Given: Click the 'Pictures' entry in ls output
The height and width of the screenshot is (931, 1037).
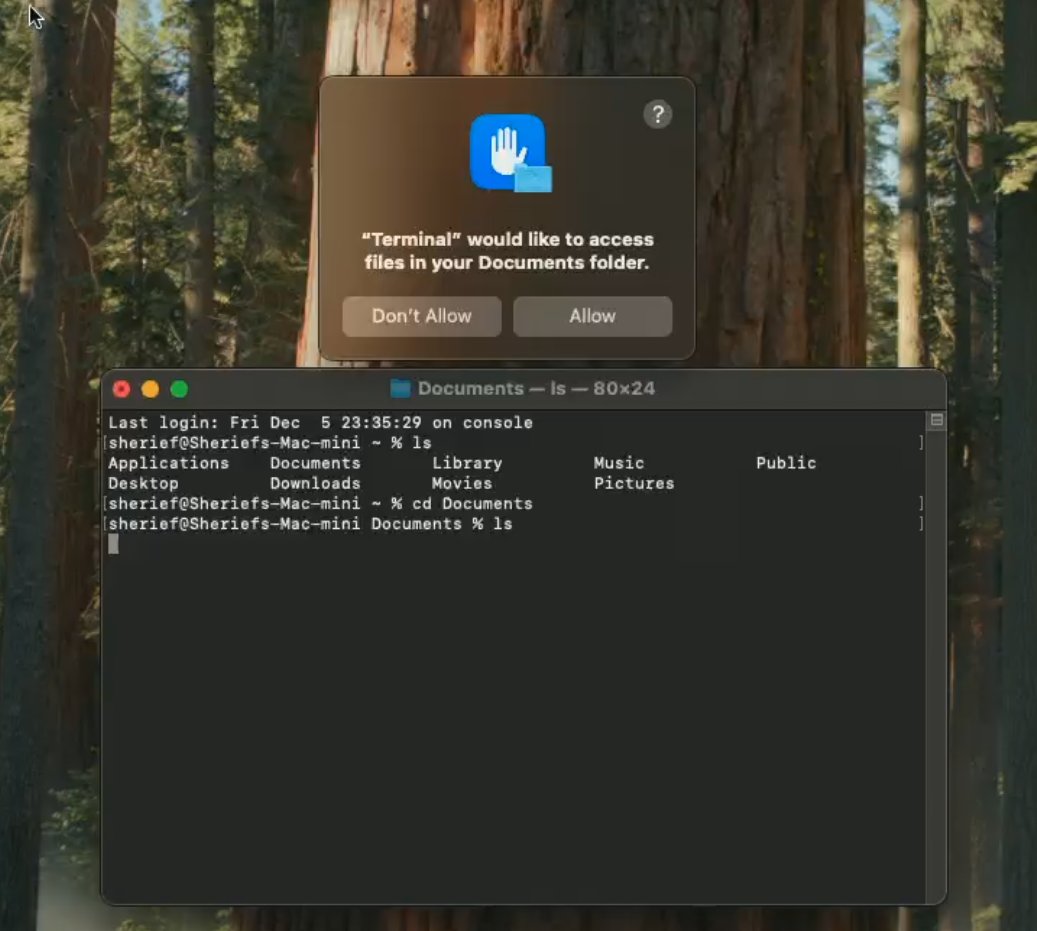Looking at the screenshot, I should click(634, 483).
